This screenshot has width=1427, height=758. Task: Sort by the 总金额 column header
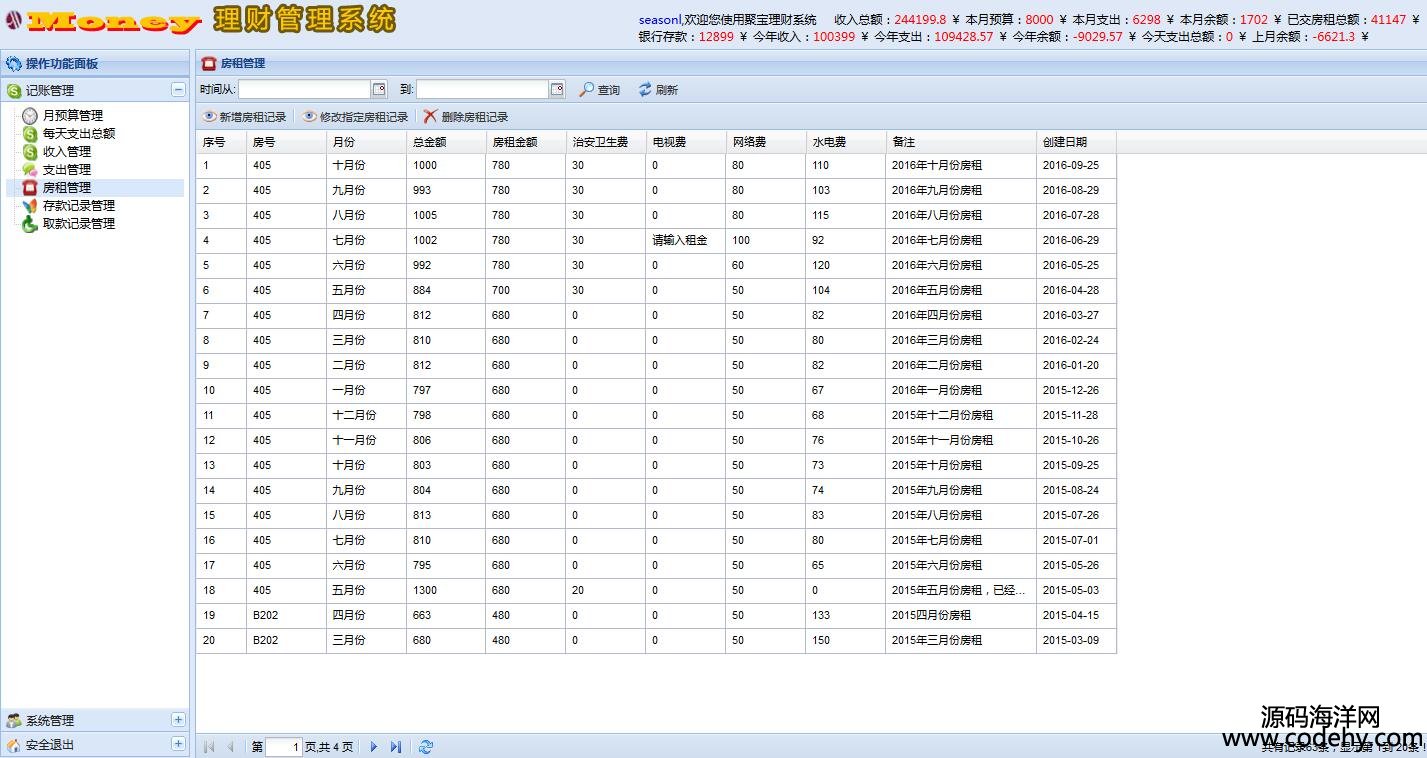point(444,142)
